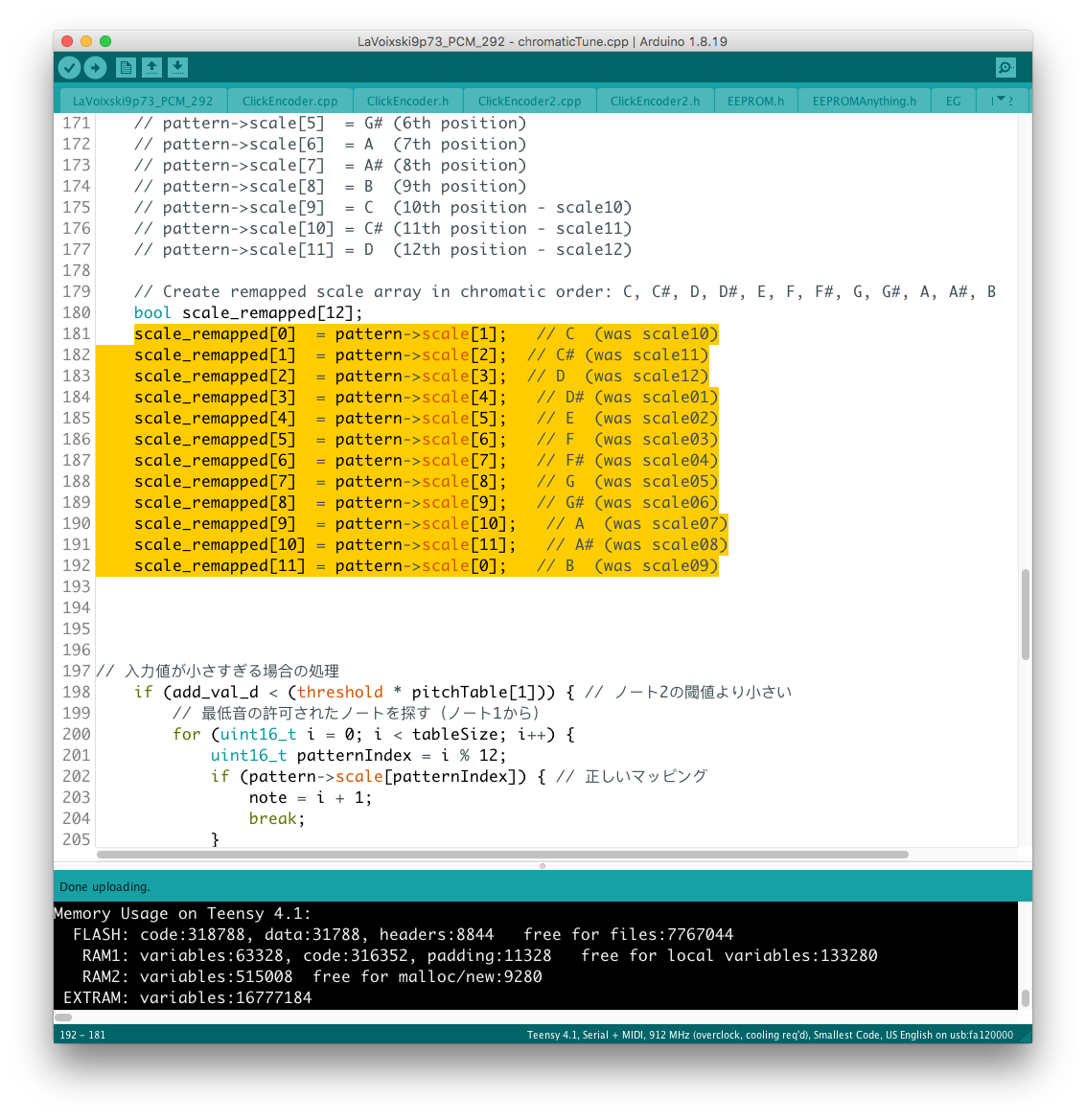Image resolution: width=1086 pixels, height=1120 pixels.
Task: Click the Save sketch down-arrow icon
Action: [177, 67]
